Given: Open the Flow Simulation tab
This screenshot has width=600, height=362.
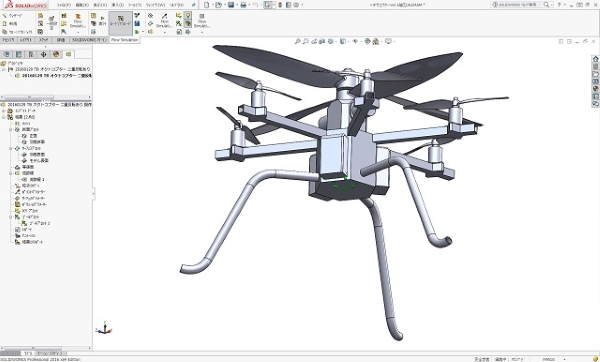Looking at the screenshot, I should pyautogui.click(x=125, y=40).
